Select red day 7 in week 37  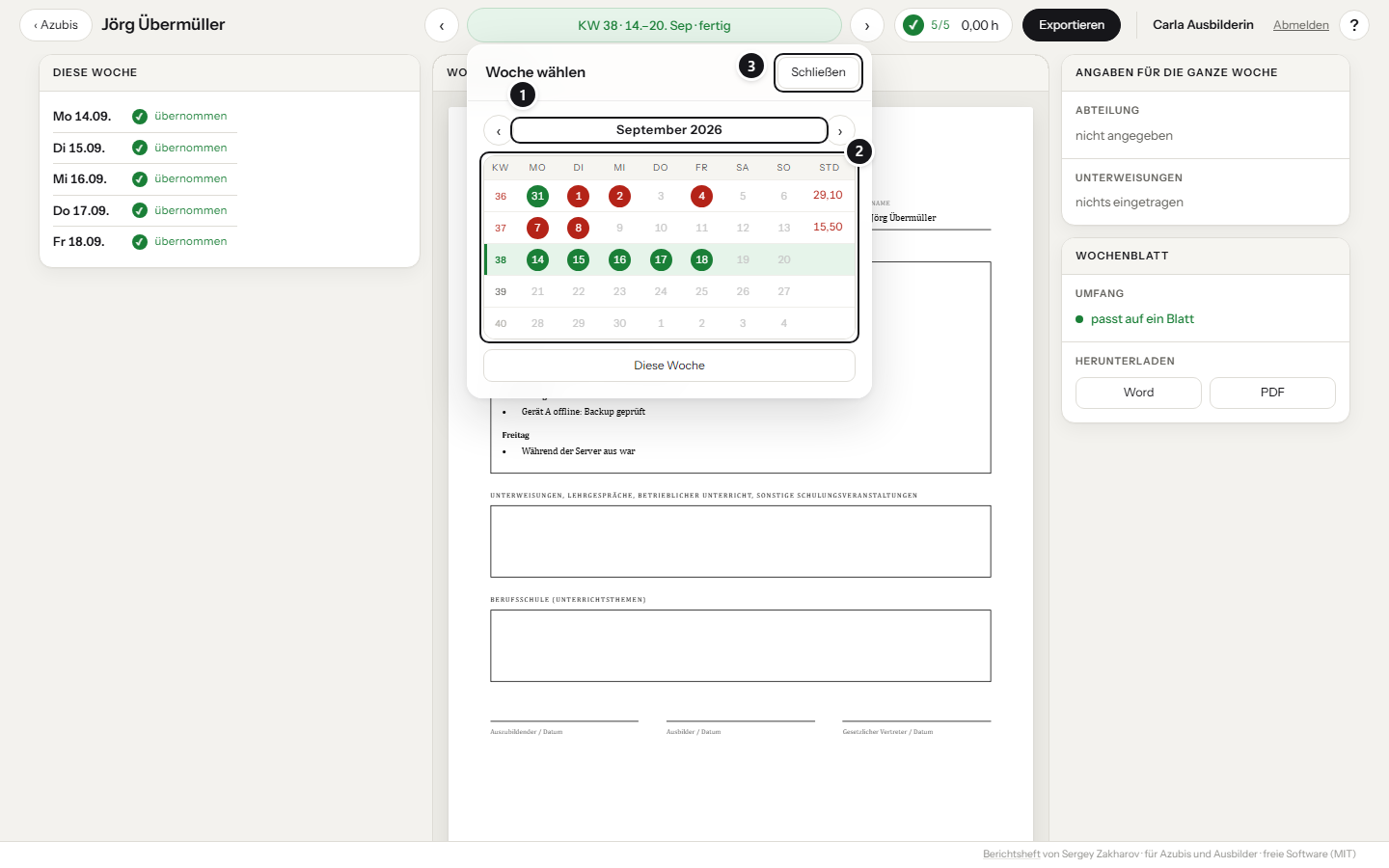tap(537, 228)
